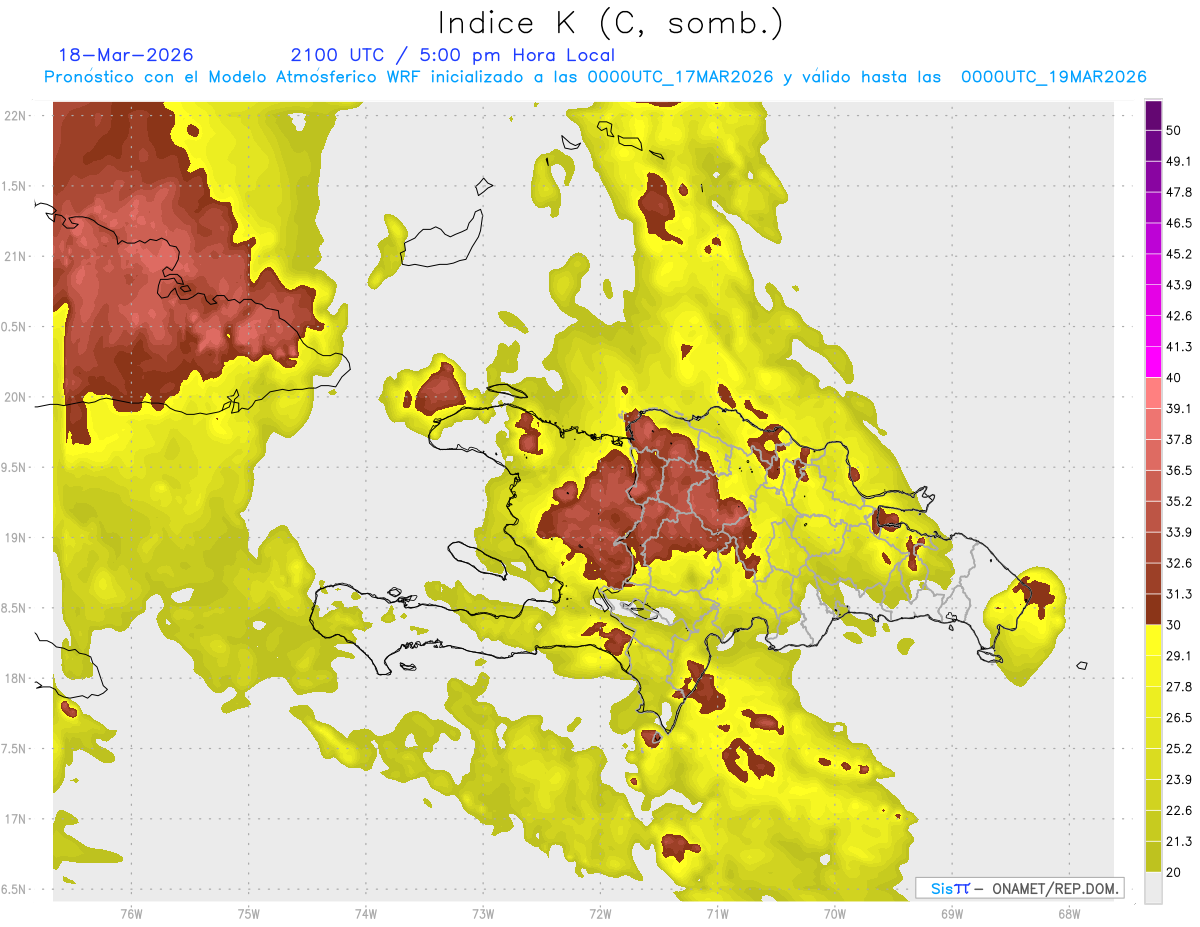Click the "74W" longitude label
The image size is (1200, 927).
tap(366, 913)
